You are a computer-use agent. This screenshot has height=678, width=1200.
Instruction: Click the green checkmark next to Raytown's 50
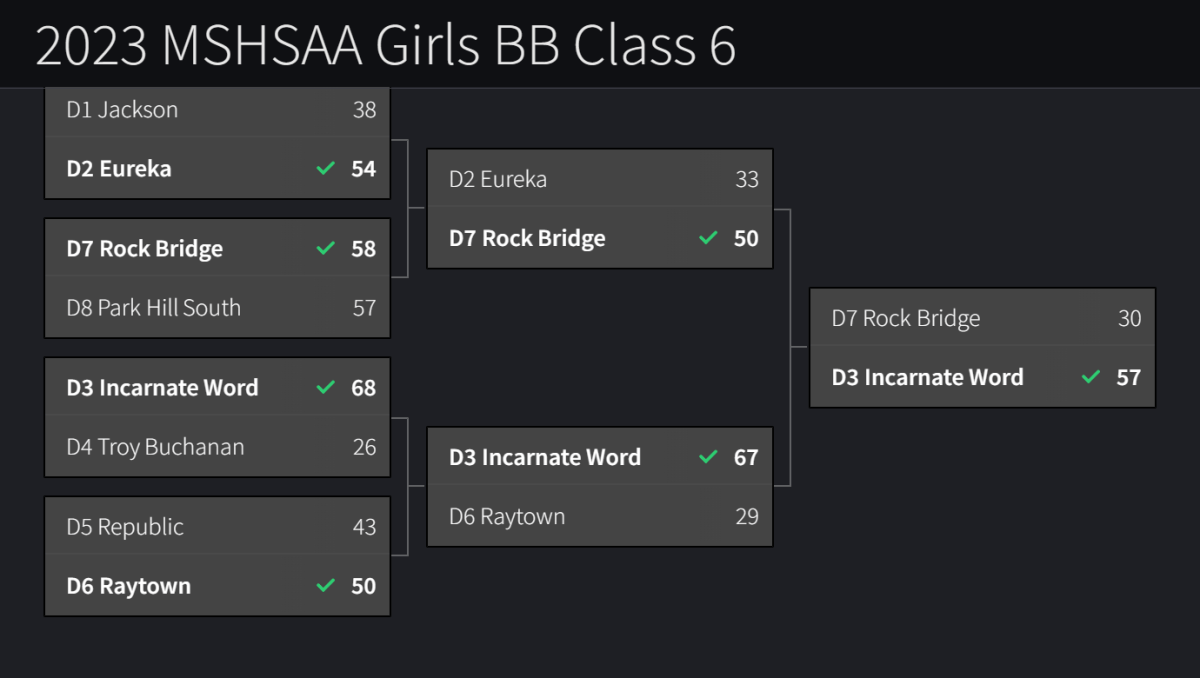point(325,586)
